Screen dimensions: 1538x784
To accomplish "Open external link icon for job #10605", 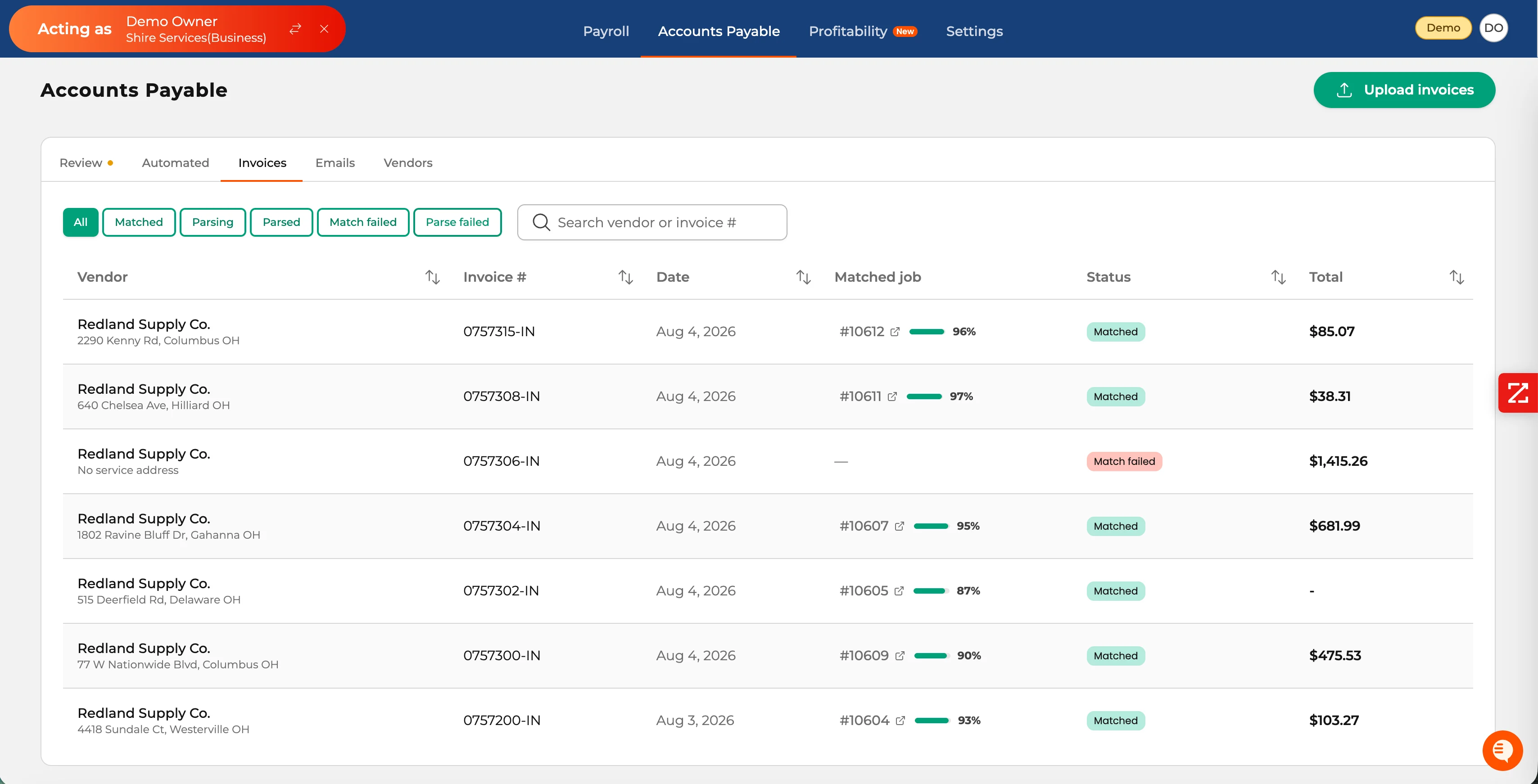I will click(899, 591).
